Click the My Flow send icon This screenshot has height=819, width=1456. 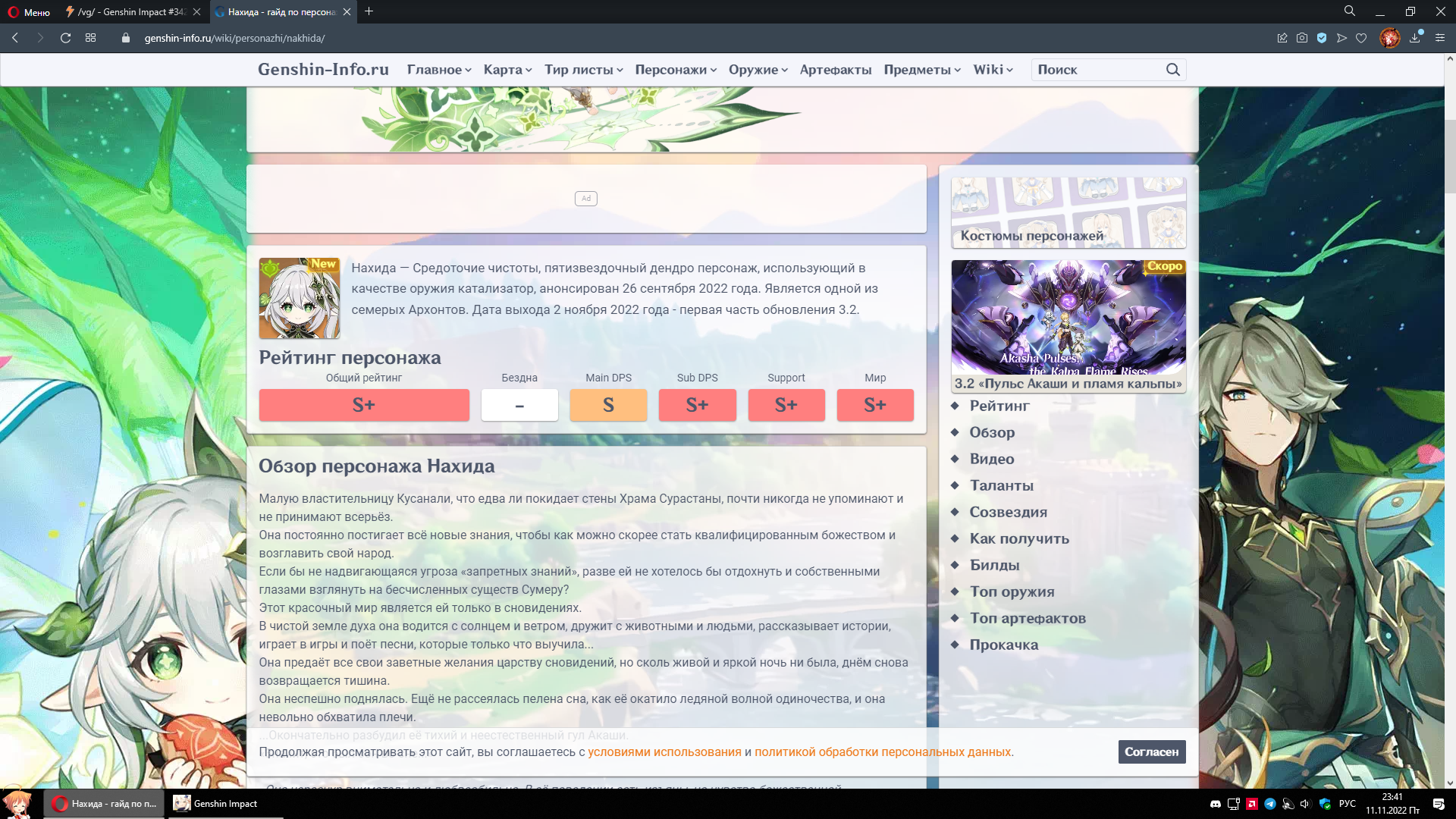click(1341, 38)
